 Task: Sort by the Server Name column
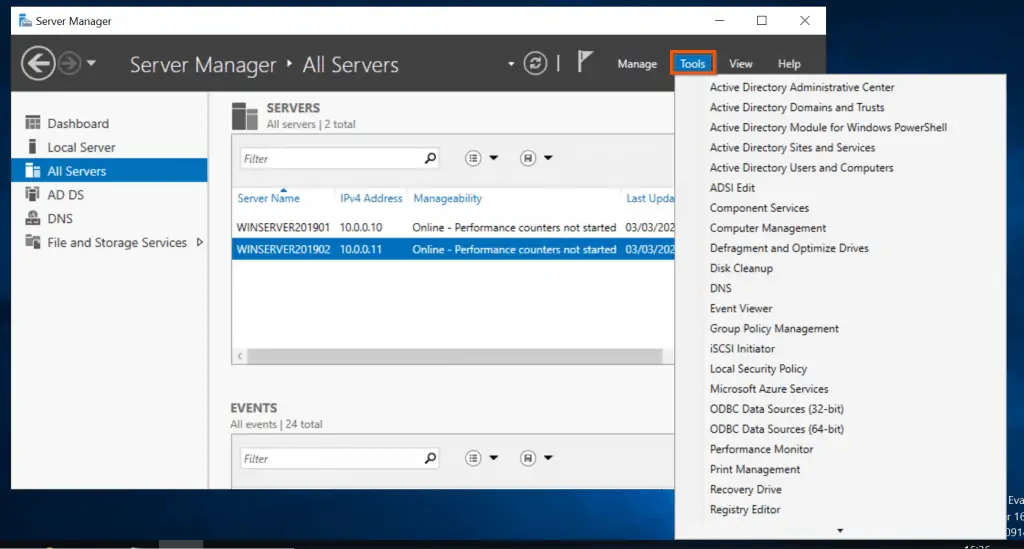click(268, 198)
